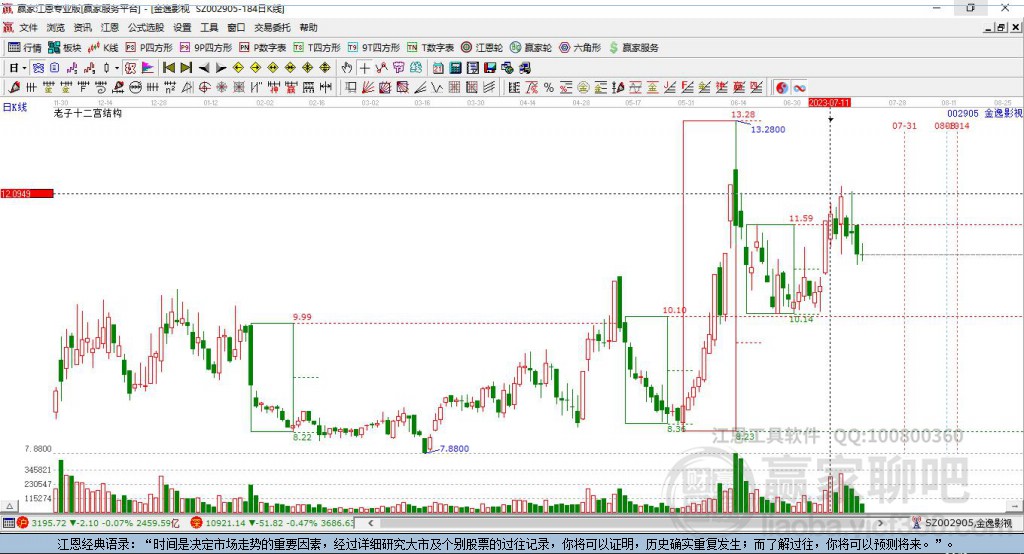Open the P四方形 tool

tap(149, 48)
